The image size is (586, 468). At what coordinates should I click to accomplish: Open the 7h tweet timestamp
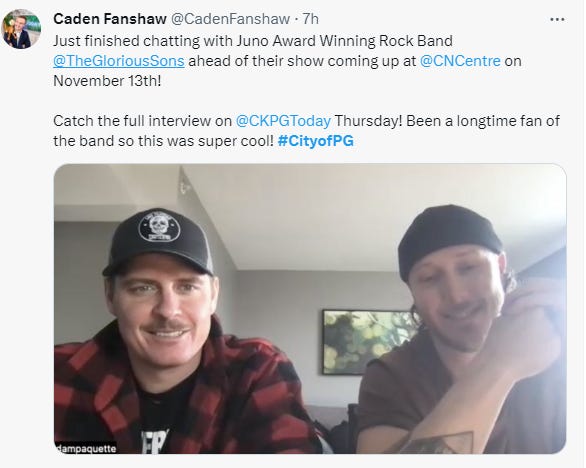[x=310, y=19]
